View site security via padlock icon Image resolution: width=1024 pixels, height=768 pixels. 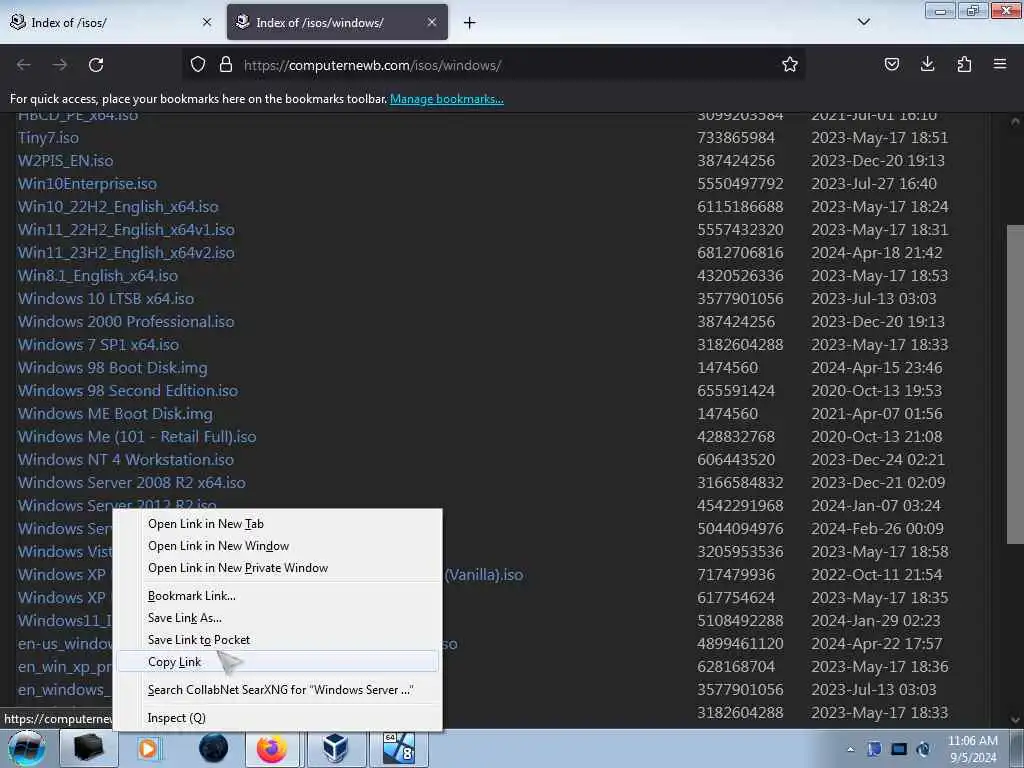[x=226, y=65]
